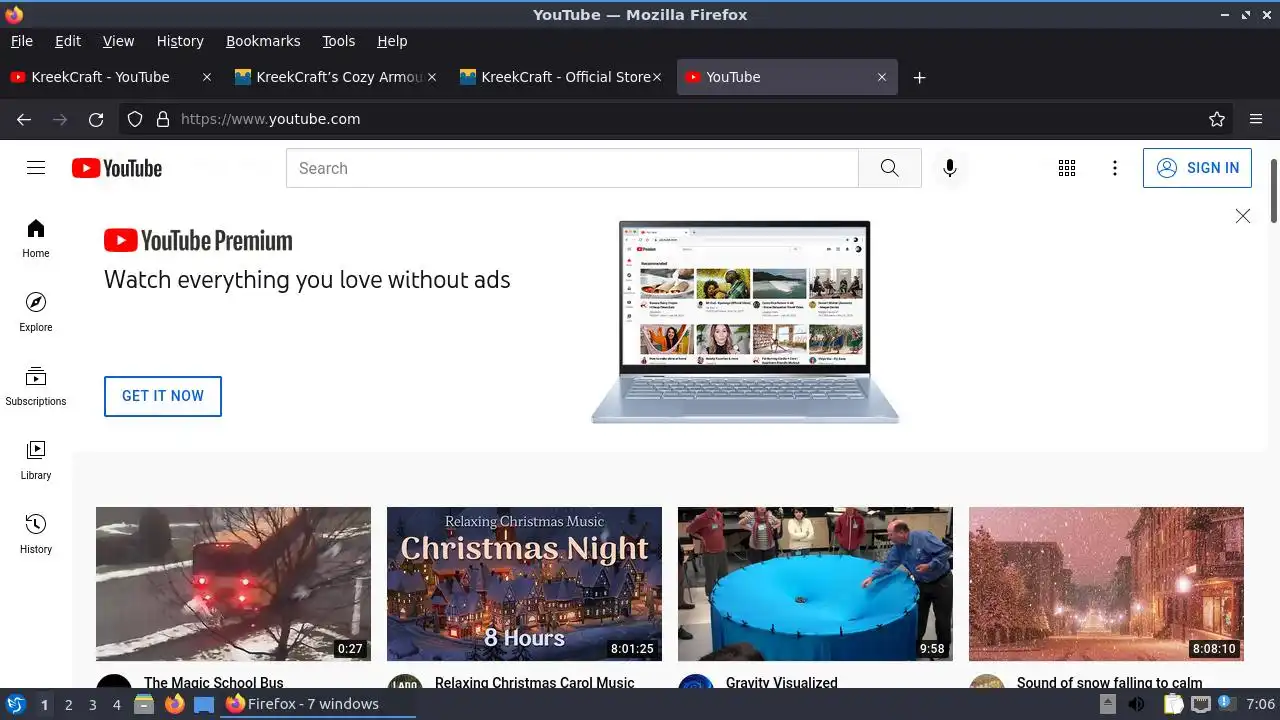This screenshot has height=720, width=1280.
Task: Open Firefox application menu
Action: 1256,119
